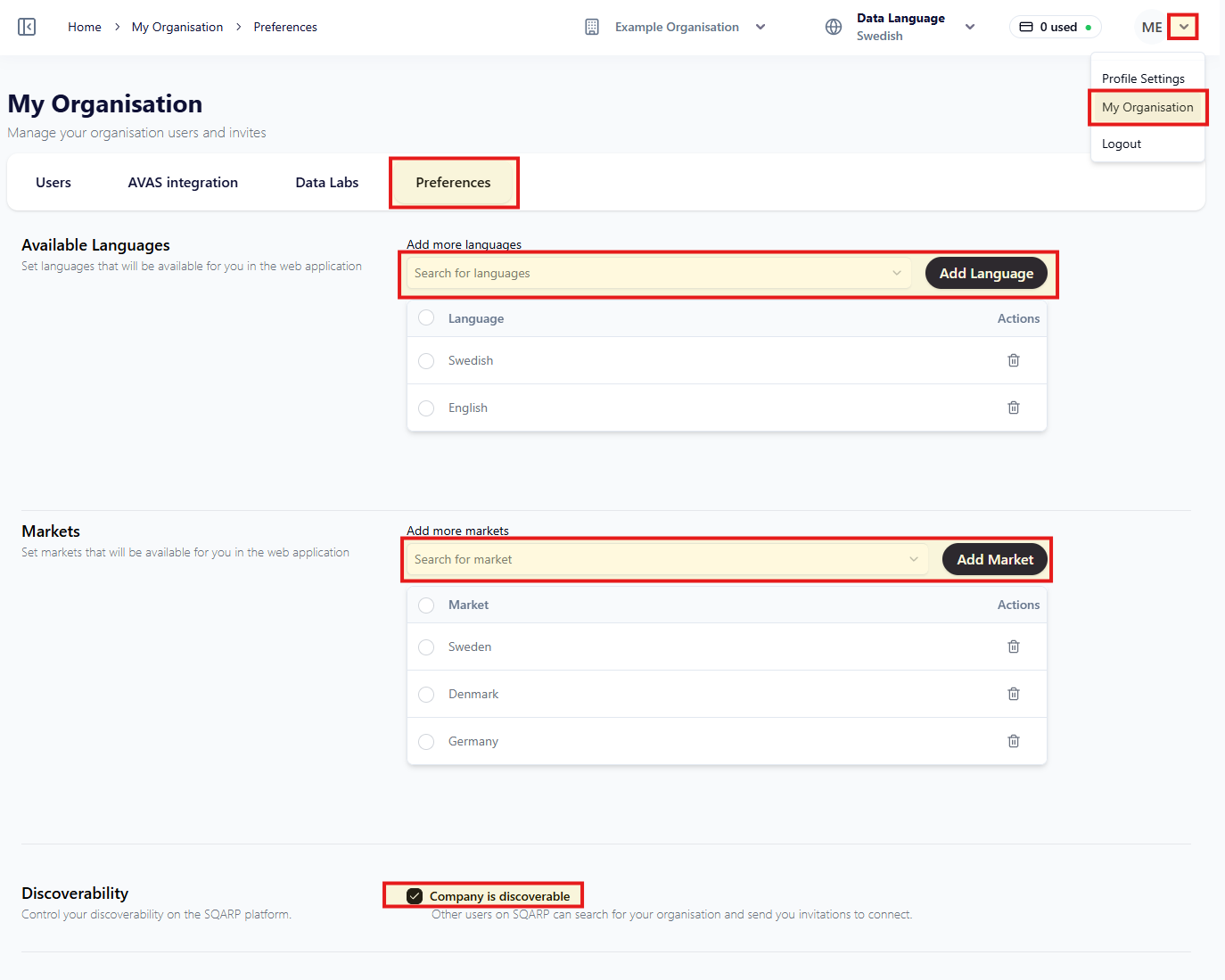Click the organisation building icon
The height and width of the screenshot is (980, 1225).
592,27
